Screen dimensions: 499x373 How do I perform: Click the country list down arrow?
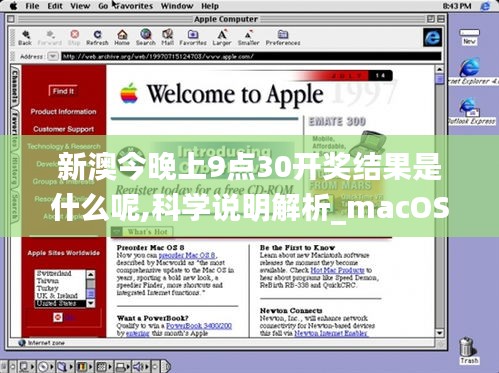pos(91,303)
